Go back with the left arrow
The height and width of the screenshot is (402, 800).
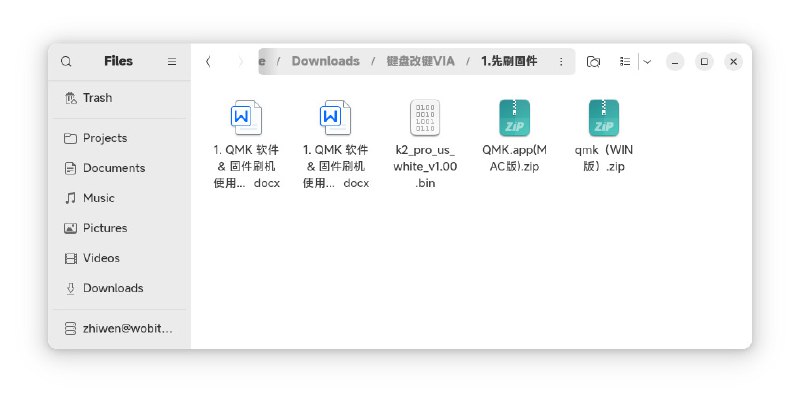(x=208, y=62)
